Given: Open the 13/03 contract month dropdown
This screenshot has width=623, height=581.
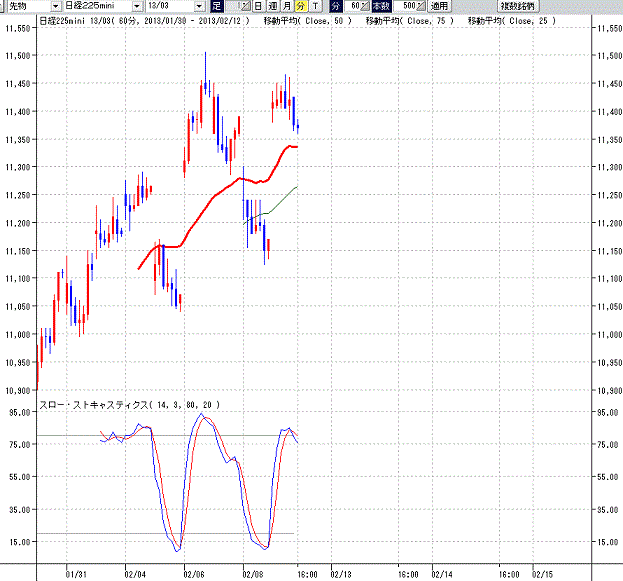Looking at the screenshot, I should [199, 6].
